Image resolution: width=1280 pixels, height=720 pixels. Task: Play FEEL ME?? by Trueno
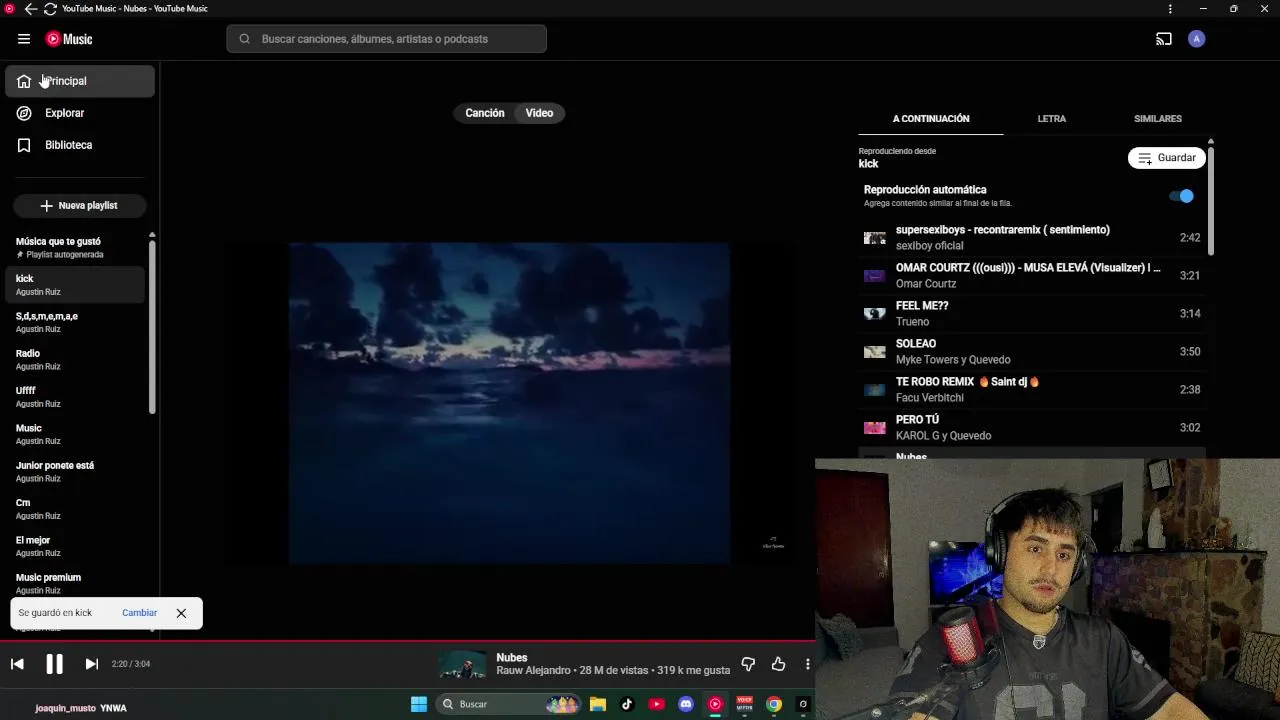coord(1032,314)
